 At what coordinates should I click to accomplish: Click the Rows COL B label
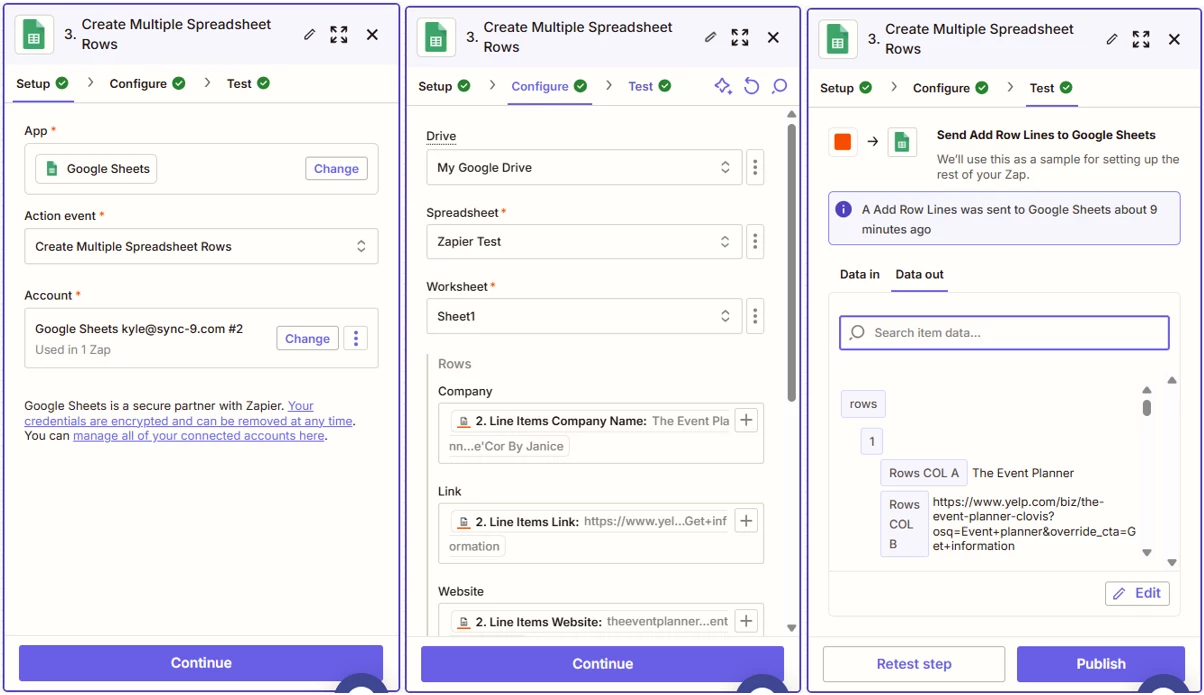point(904,524)
